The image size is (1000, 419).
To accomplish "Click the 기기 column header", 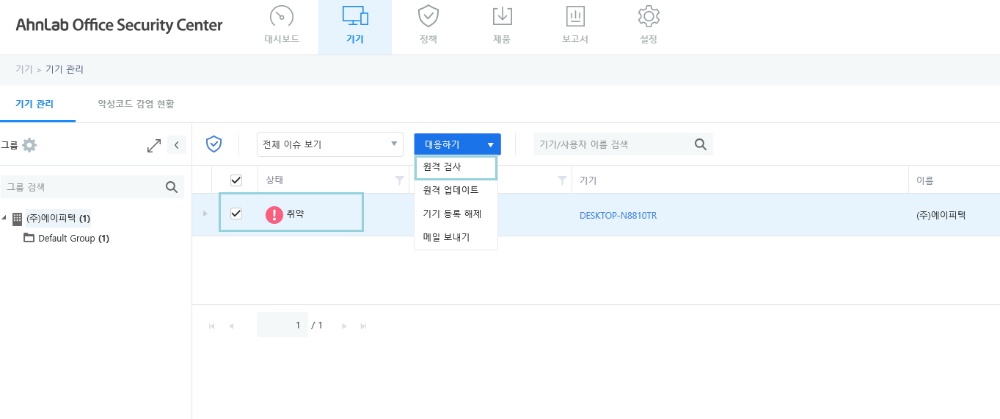I will click(x=587, y=181).
